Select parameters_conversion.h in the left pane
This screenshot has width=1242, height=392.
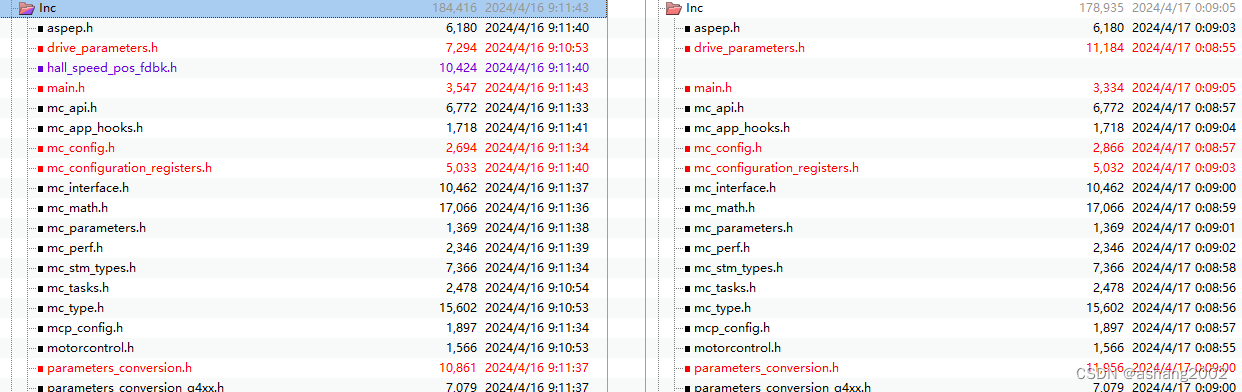(x=119, y=368)
